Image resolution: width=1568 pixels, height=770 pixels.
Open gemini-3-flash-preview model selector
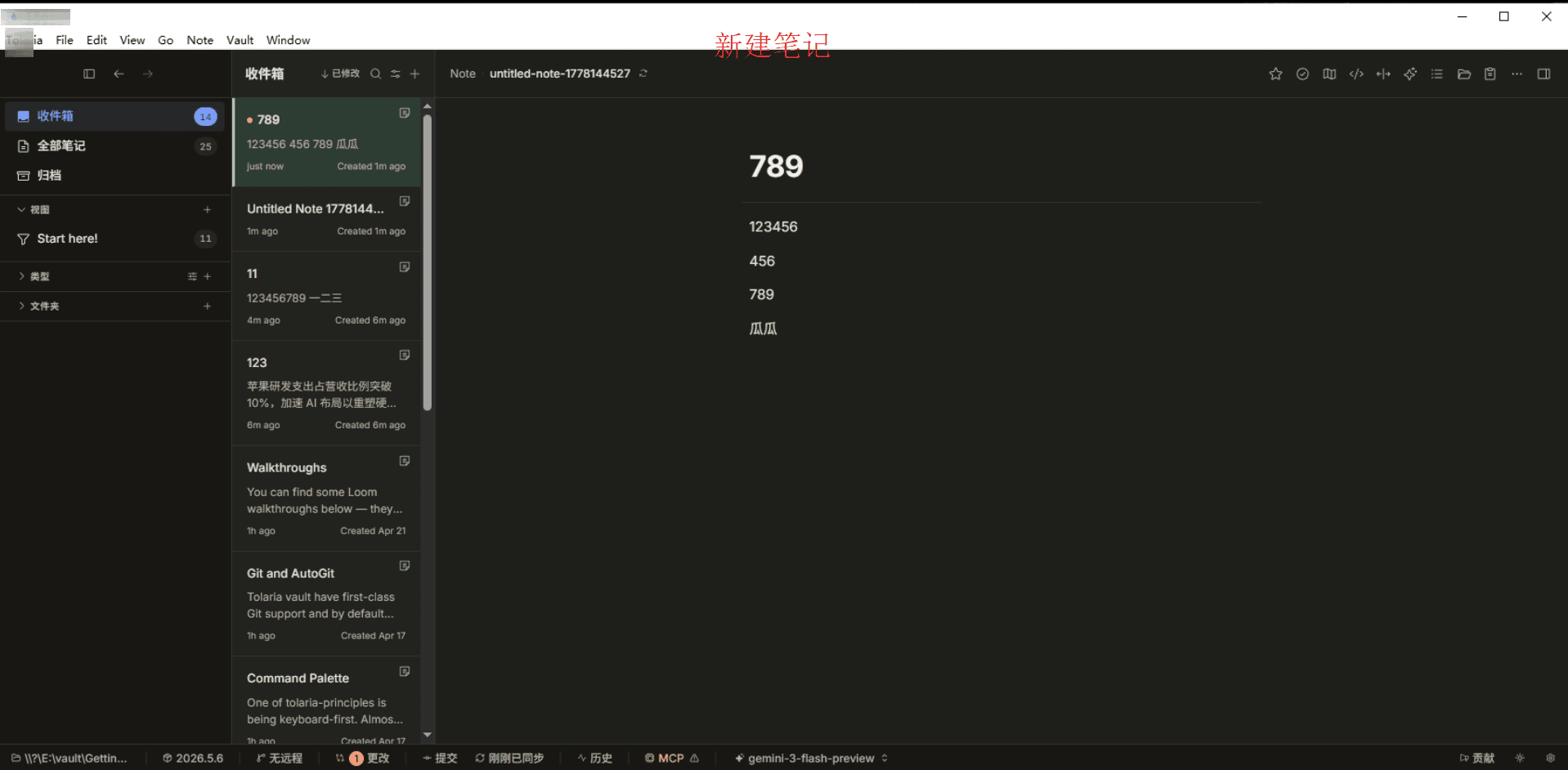click(x=811, y=759)
